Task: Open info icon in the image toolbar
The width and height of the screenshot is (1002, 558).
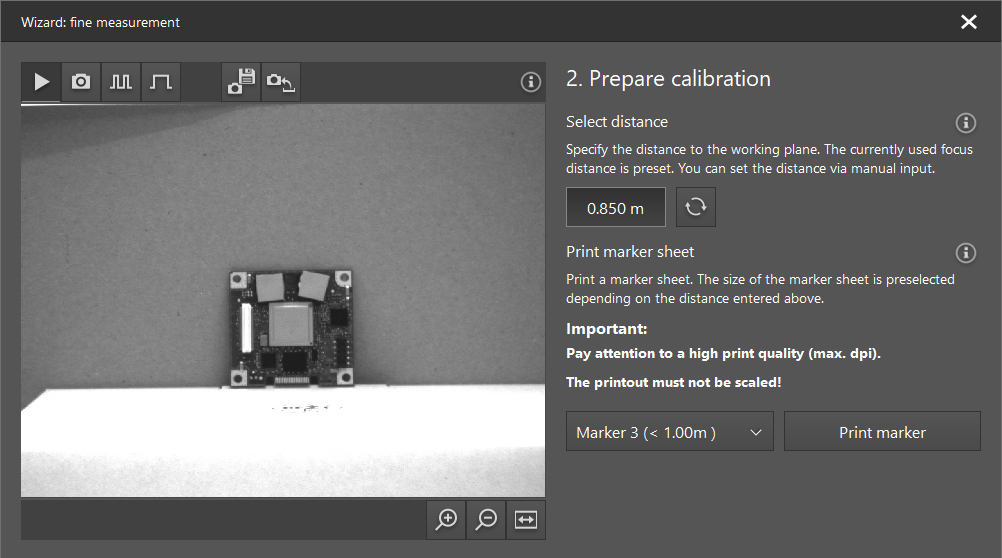Action: [x=531, y=82]
